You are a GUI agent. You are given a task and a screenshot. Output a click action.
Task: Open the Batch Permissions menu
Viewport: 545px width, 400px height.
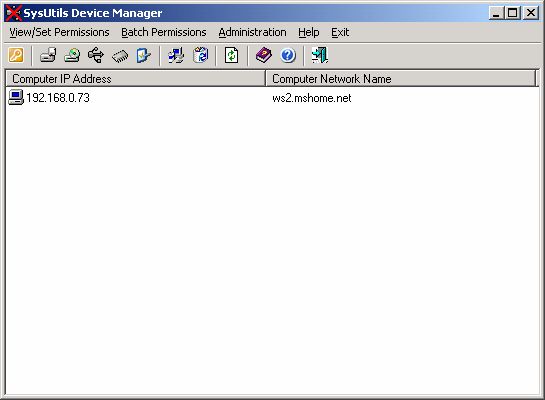click(164, 32)
